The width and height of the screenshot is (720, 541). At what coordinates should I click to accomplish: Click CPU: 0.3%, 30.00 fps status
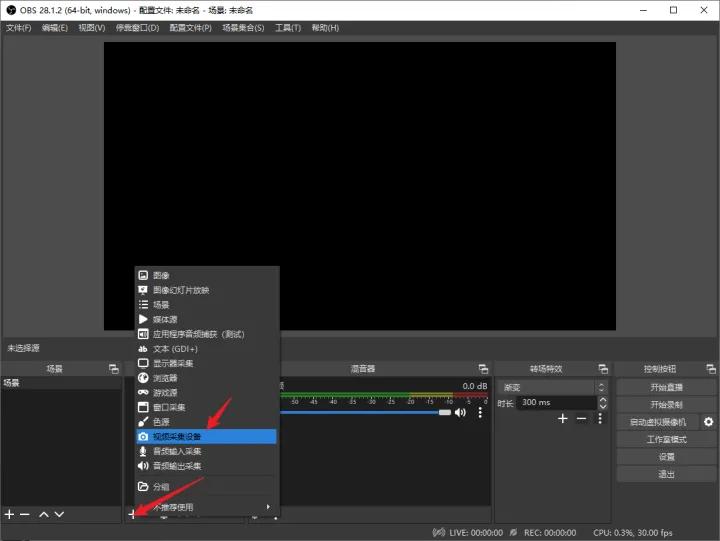click(x=633, y=533)
